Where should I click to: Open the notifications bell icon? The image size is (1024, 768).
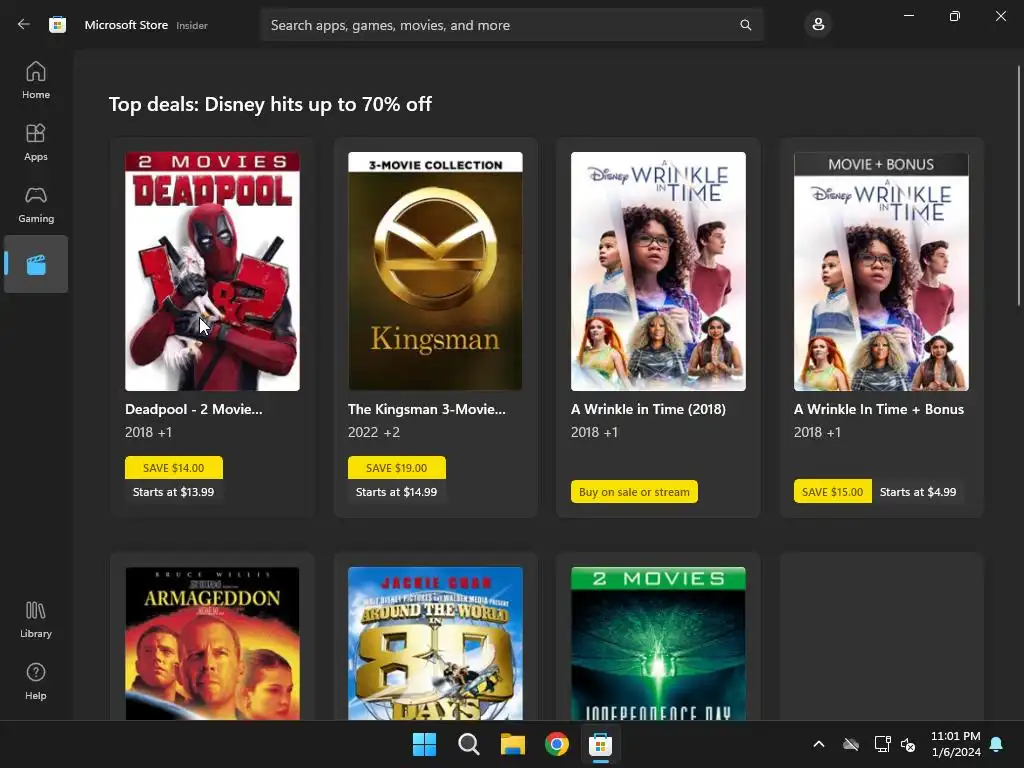coord(996,744)
